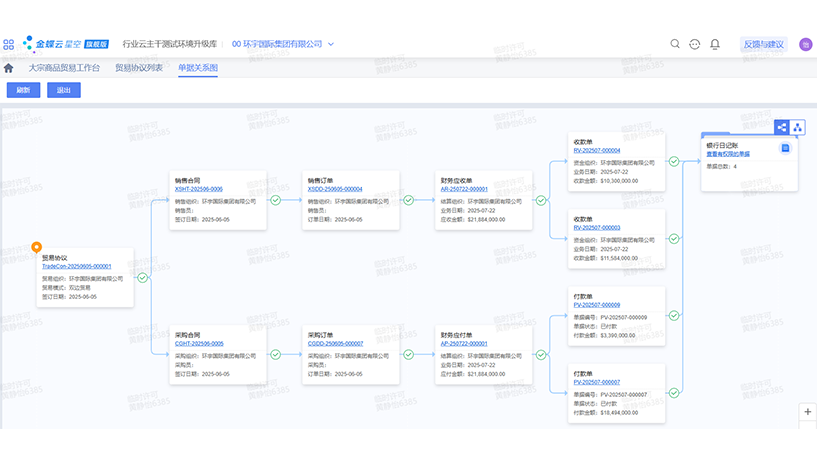Select the share-style graph view icon
Screen dimensions: 817x459
[782, 128]
